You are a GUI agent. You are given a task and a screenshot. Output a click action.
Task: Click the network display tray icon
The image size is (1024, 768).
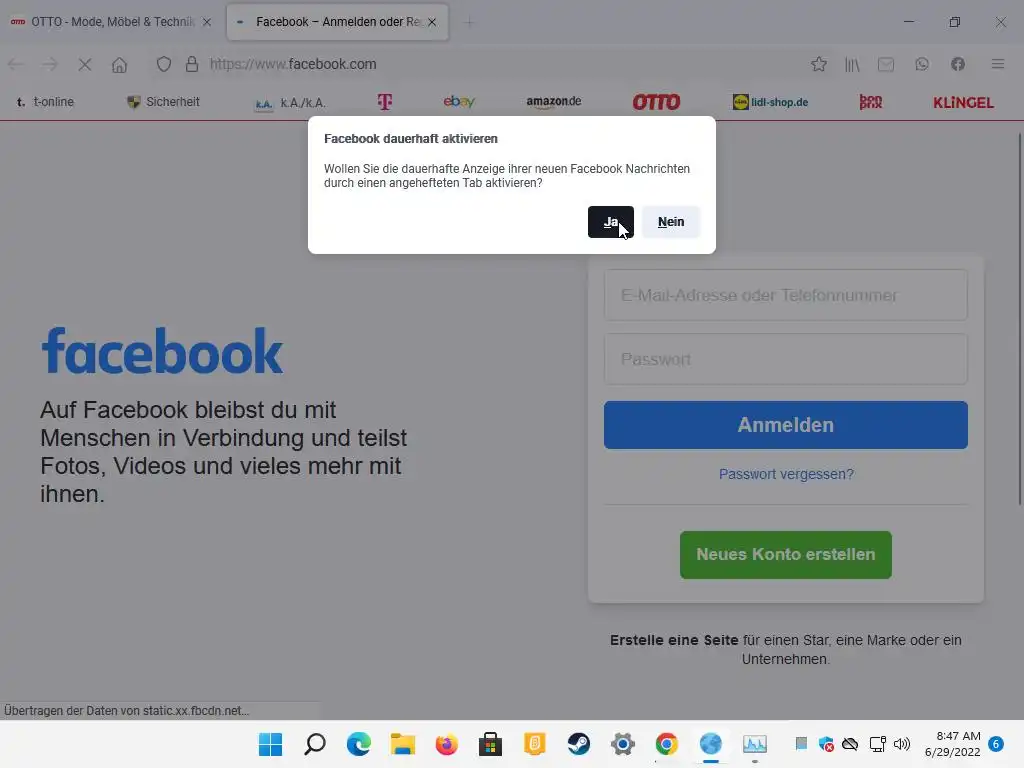(x=878, y=744)
